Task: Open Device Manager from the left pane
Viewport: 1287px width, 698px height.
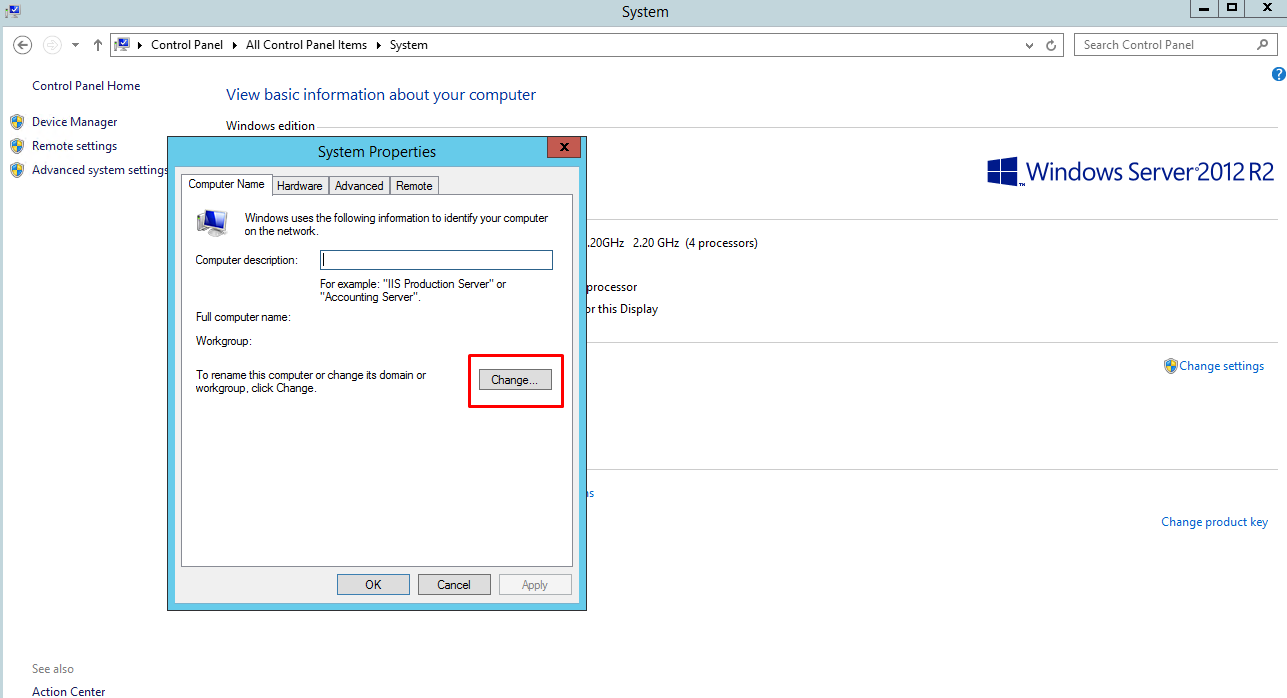Action: (x=75, y=122)
